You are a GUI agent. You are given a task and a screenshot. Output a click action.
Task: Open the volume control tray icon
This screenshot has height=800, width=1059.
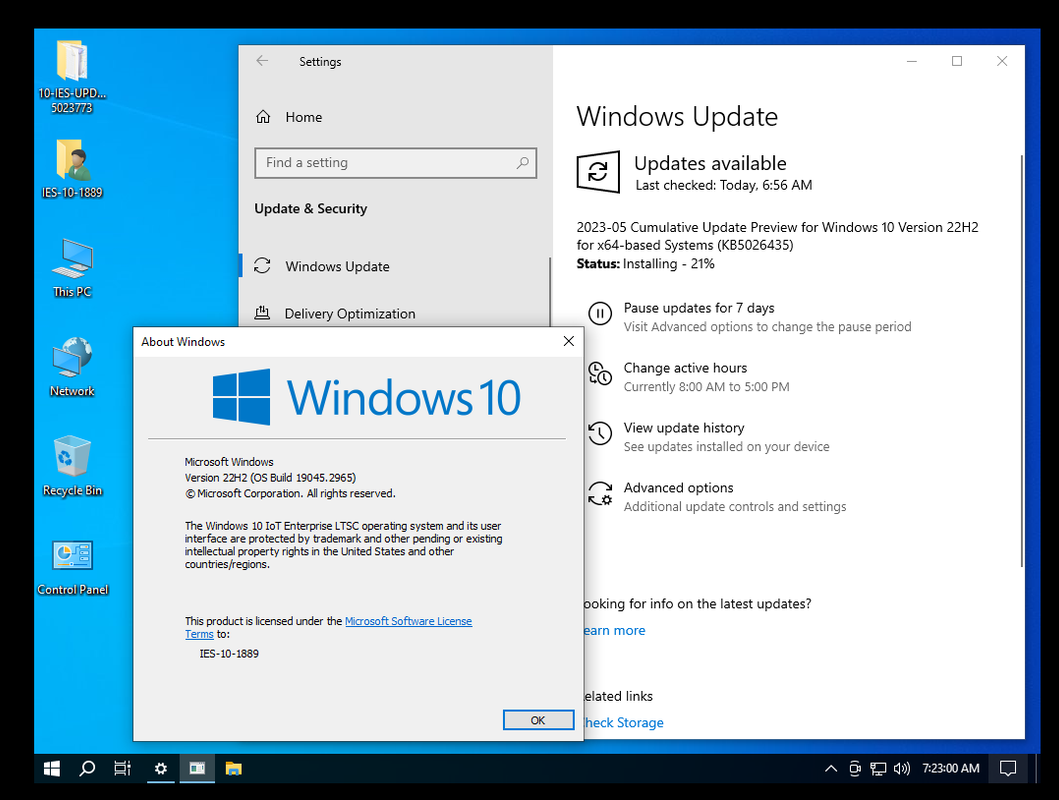point(902,768)
